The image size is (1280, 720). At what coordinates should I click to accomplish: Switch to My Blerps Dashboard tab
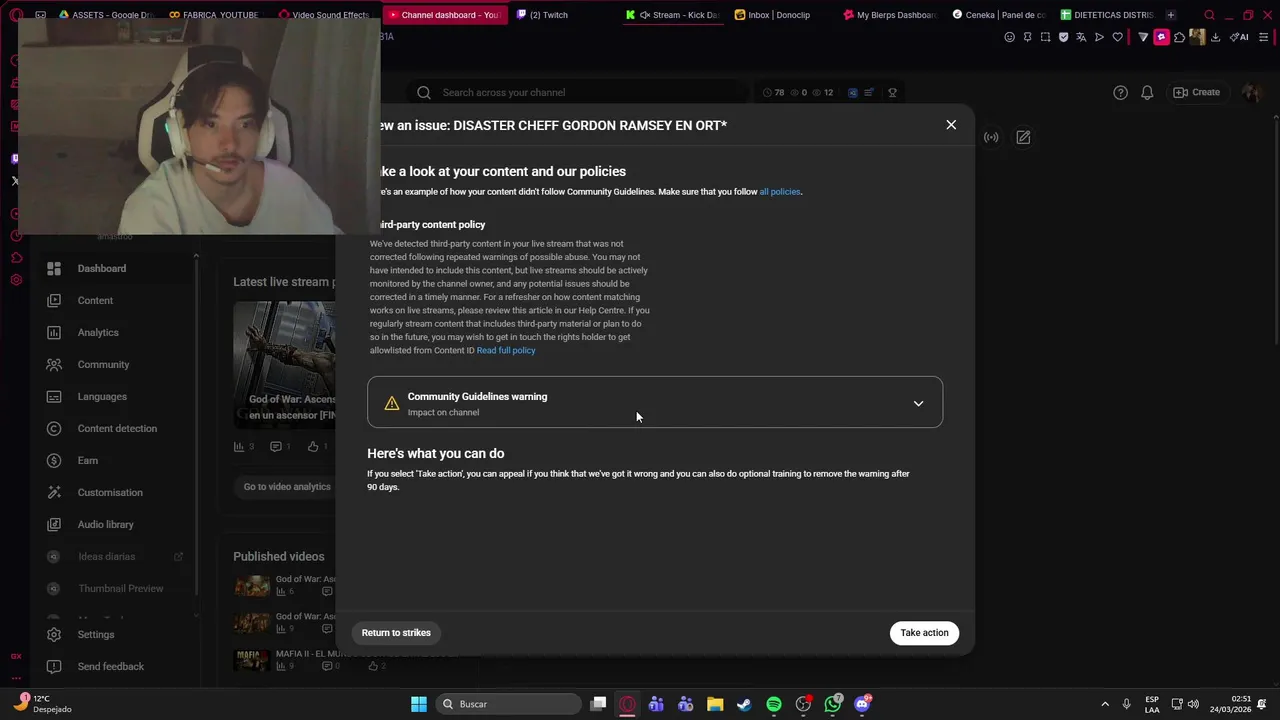click(889, 15)
